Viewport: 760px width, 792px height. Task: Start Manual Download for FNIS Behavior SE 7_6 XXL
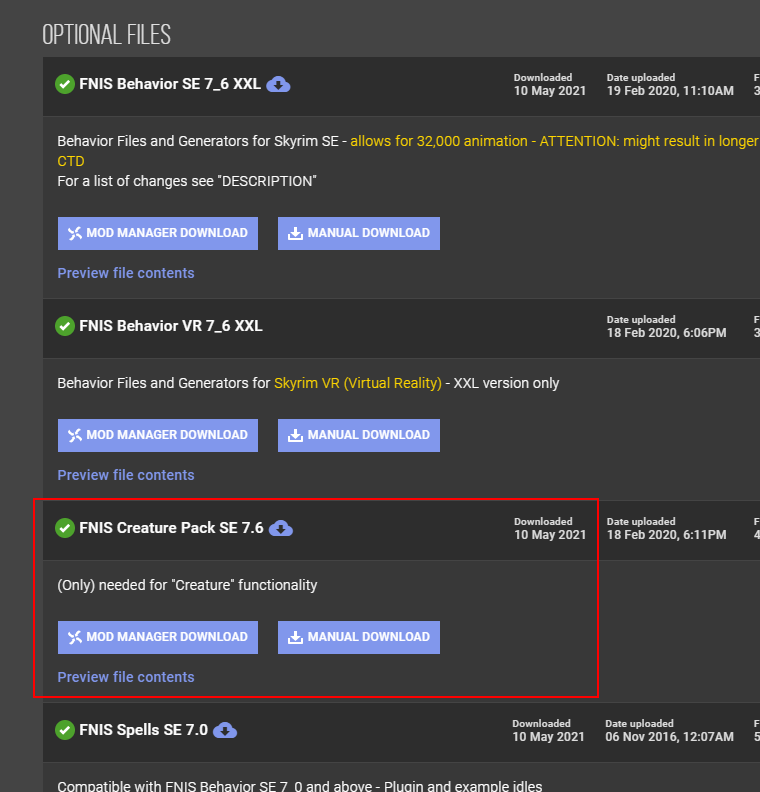click(x=359, y=233)
